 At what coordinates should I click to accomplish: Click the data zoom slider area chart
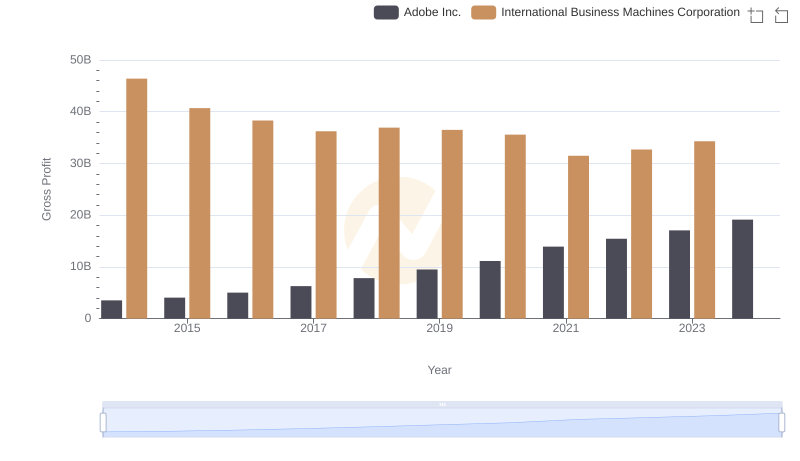point(442,423)
